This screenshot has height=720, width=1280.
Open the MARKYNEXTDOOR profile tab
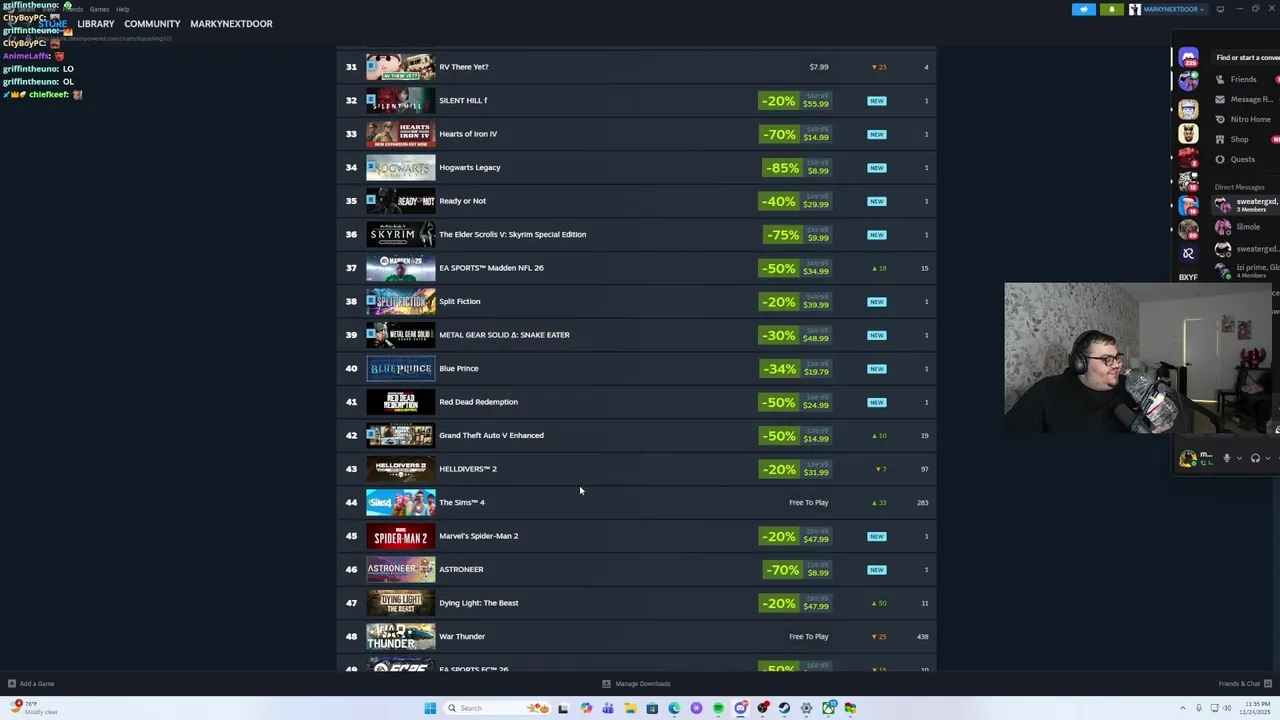click(231, 24)
